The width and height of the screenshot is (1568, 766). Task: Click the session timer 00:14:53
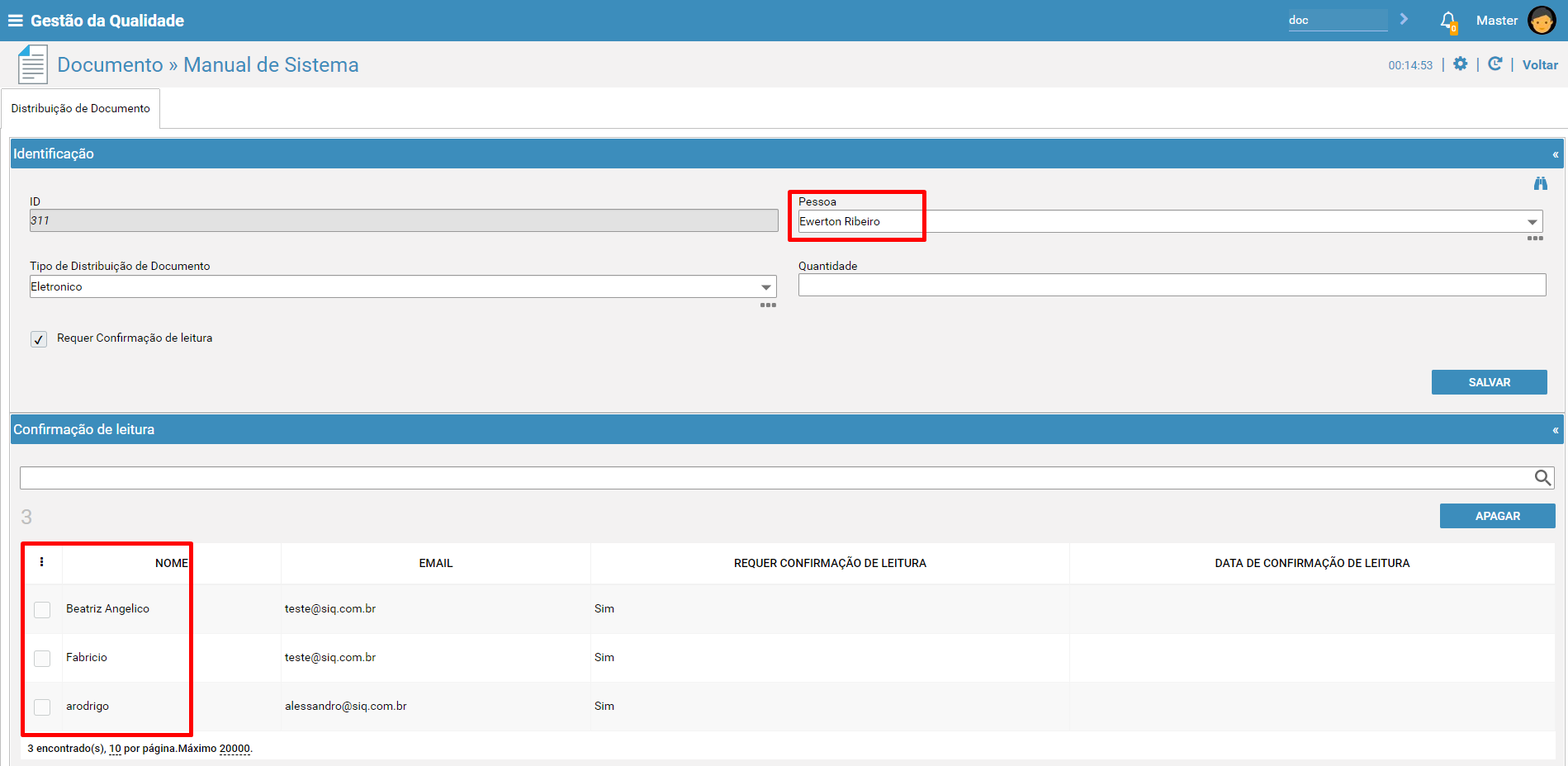1410,65
